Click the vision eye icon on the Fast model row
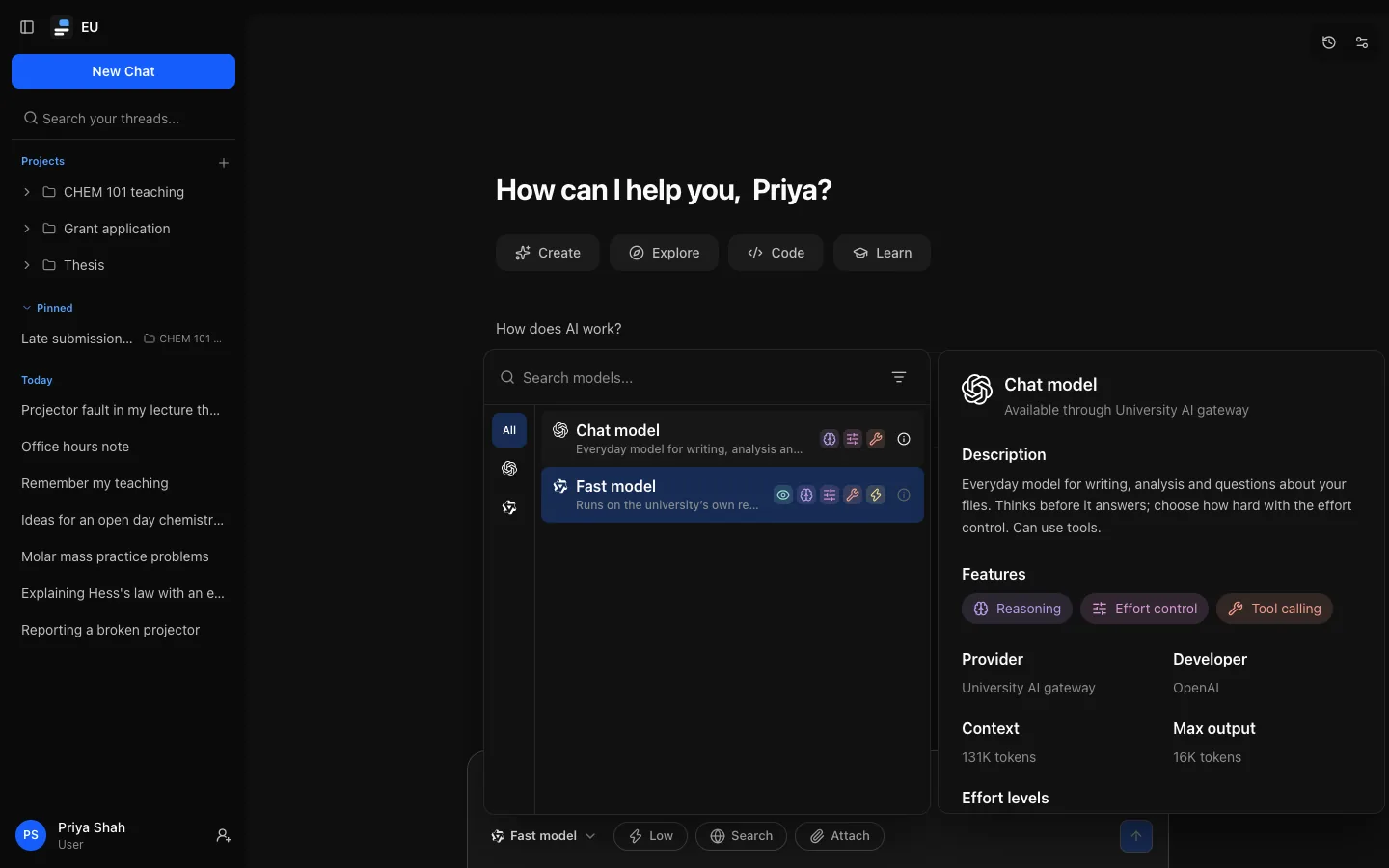Screen dimensions: 1389x868 [783, 495]
